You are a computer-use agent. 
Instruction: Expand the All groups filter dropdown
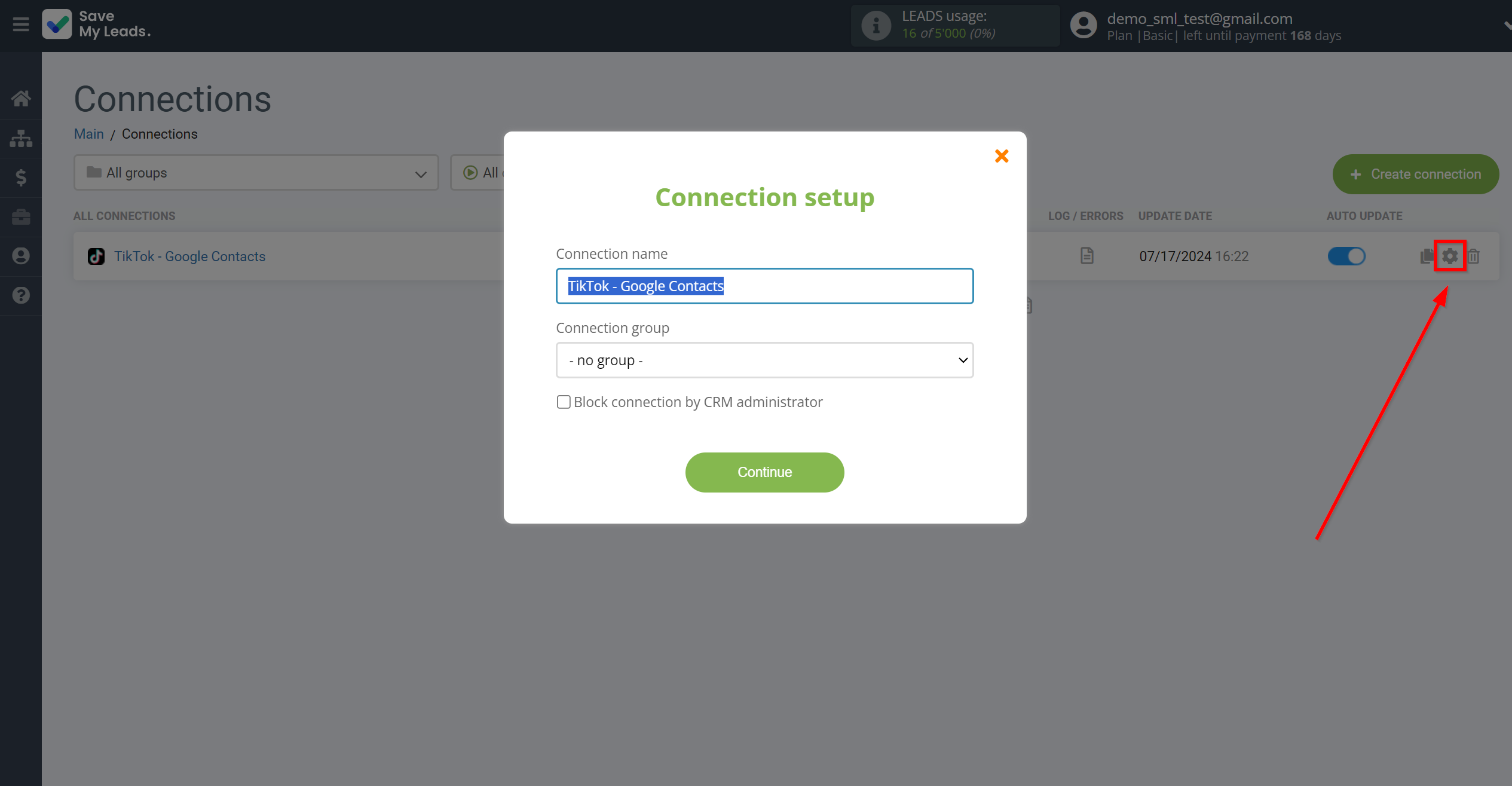click(x=254, y=172)
